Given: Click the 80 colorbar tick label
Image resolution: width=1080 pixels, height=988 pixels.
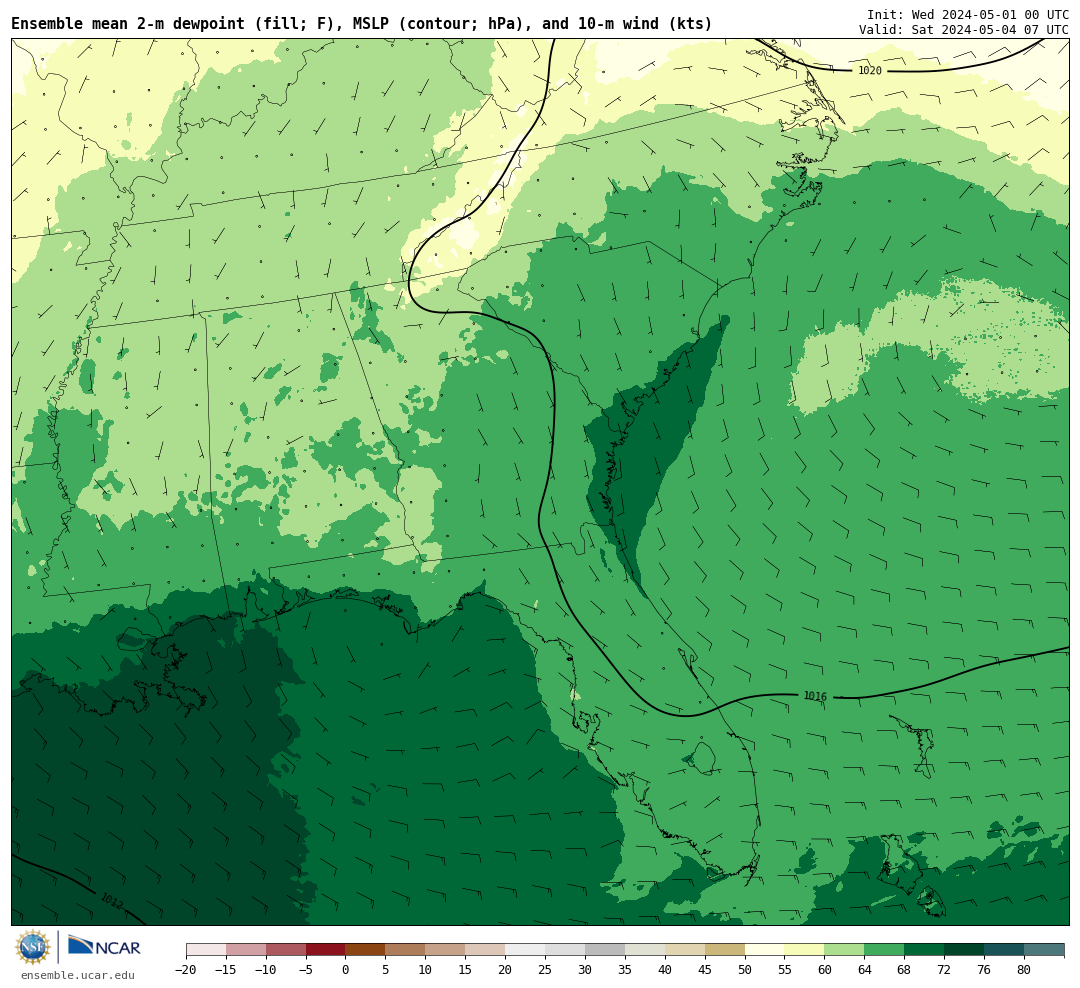Looking at the screenshot, I should [x=1024, y=969].
